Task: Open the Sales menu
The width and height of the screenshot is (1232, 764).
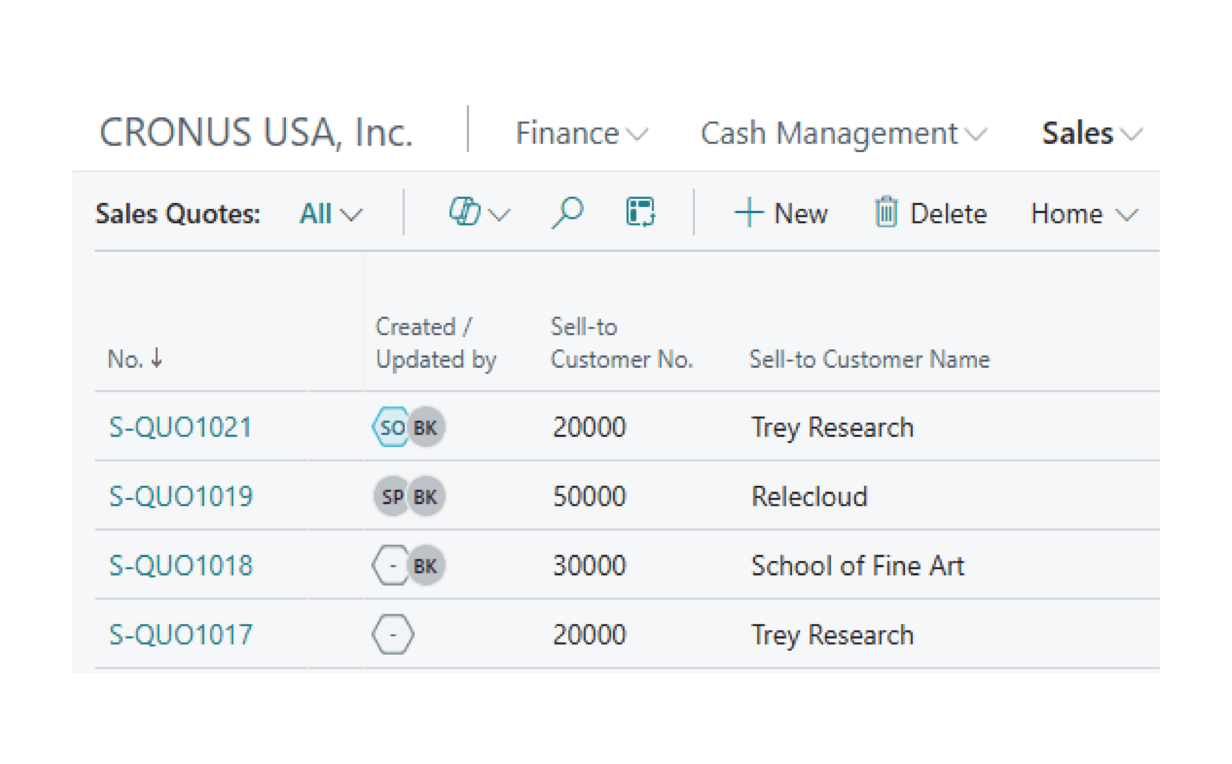Action: coord(1091,134)
